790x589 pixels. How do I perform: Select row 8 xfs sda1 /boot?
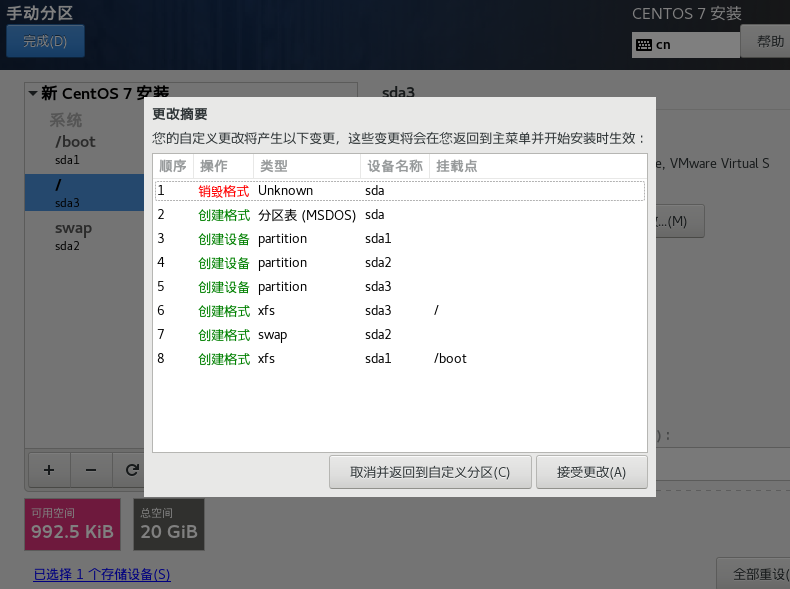pyautogui.click(x=400, y=359)
